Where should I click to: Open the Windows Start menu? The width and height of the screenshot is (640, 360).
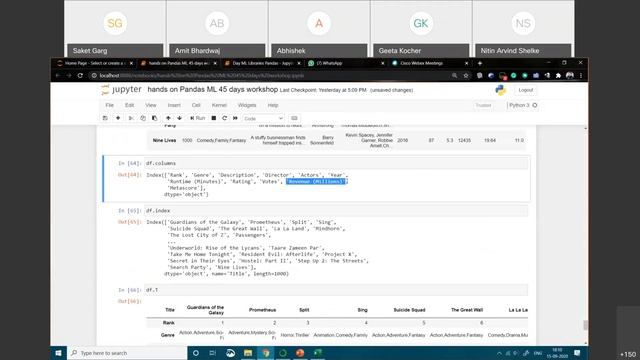58,353
